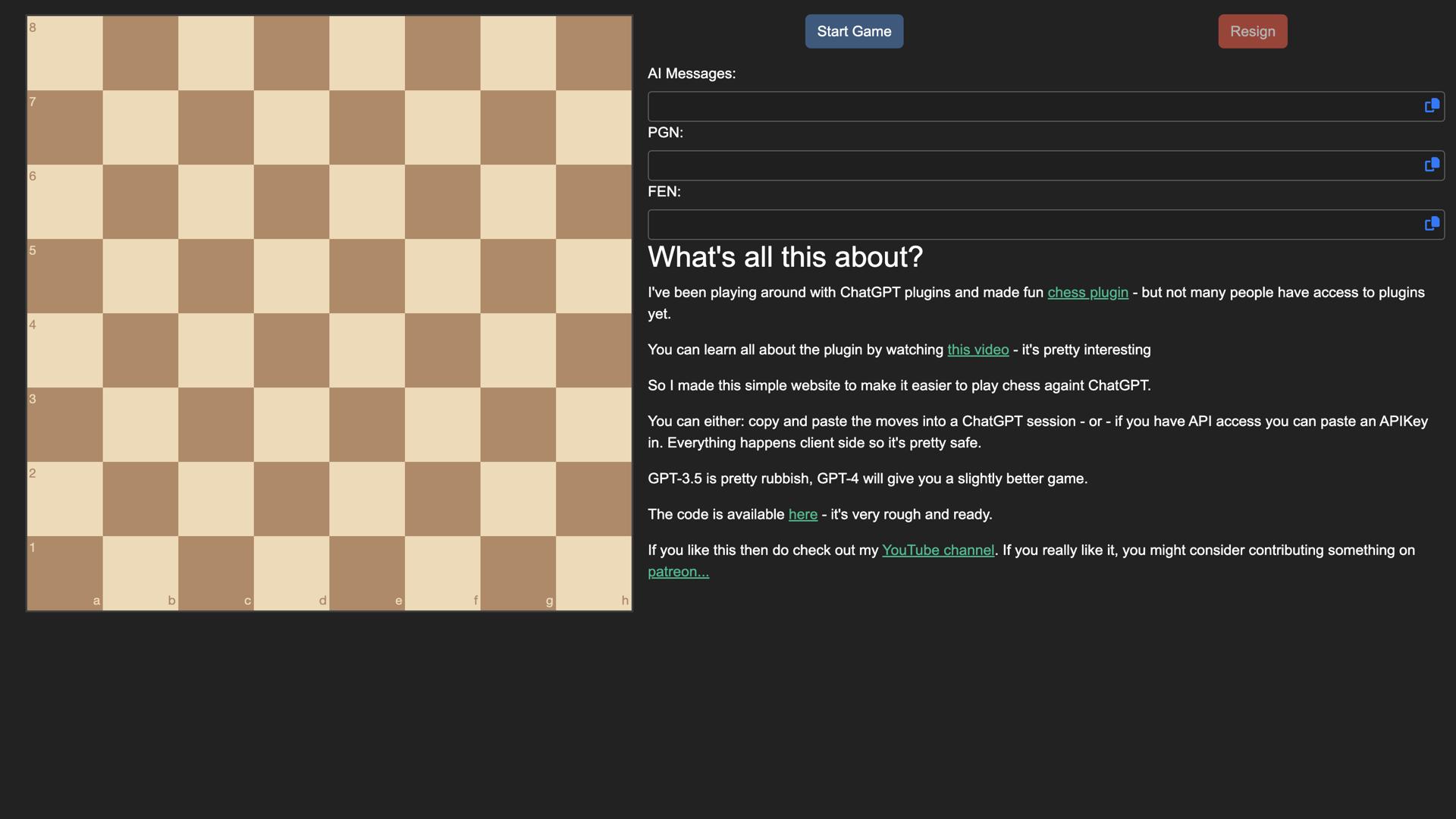This screenshot has height=819, width=1456.
Task: Watch the plugin explanation via 'this video' link
Action: click(977, 350)
